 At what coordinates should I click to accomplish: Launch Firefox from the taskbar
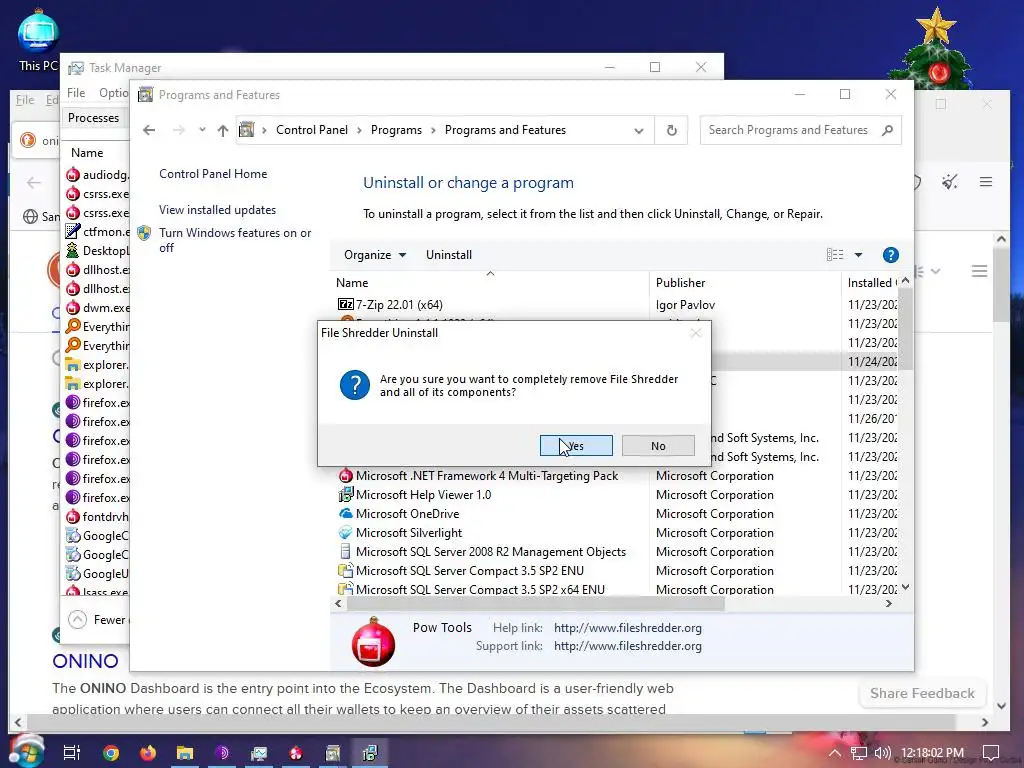148,753
